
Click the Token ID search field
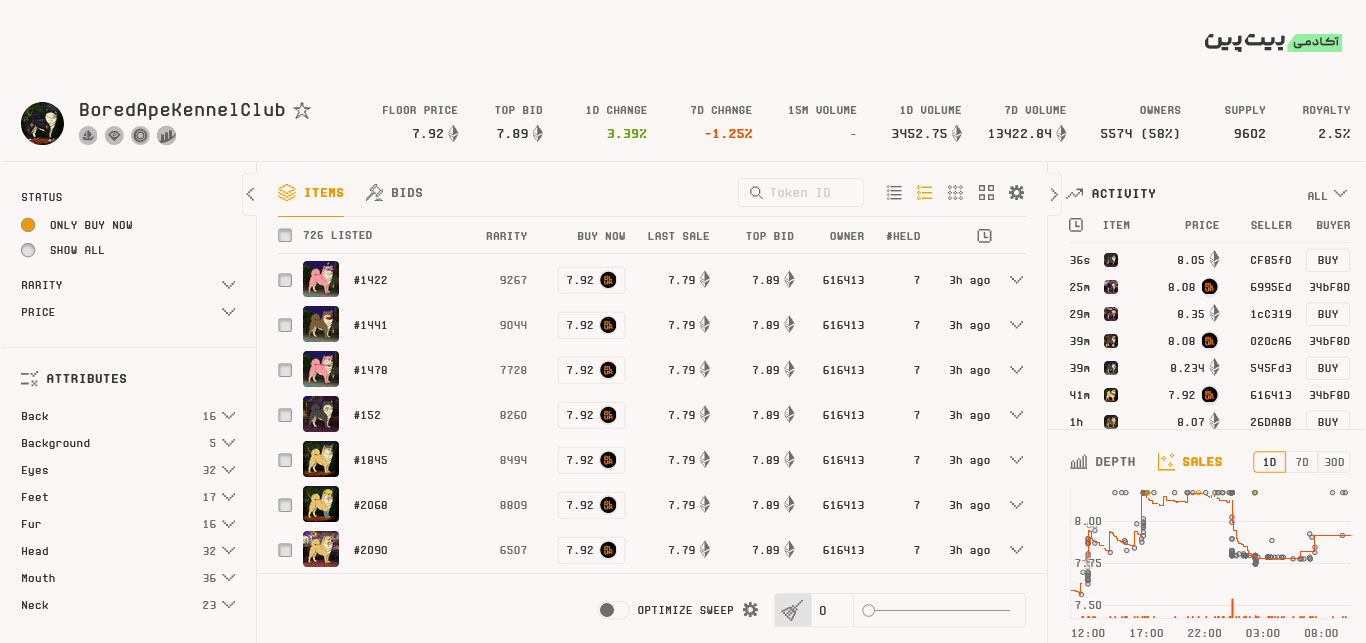pyautogui.click(x=800, y=193)
